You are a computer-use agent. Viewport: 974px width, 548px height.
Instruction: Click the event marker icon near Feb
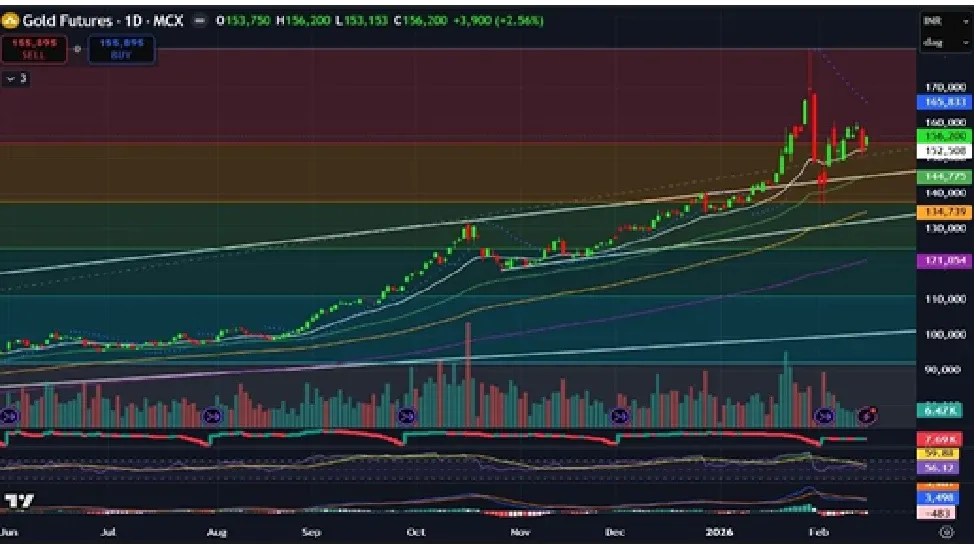pyautogui.click(x=825, y=416)
